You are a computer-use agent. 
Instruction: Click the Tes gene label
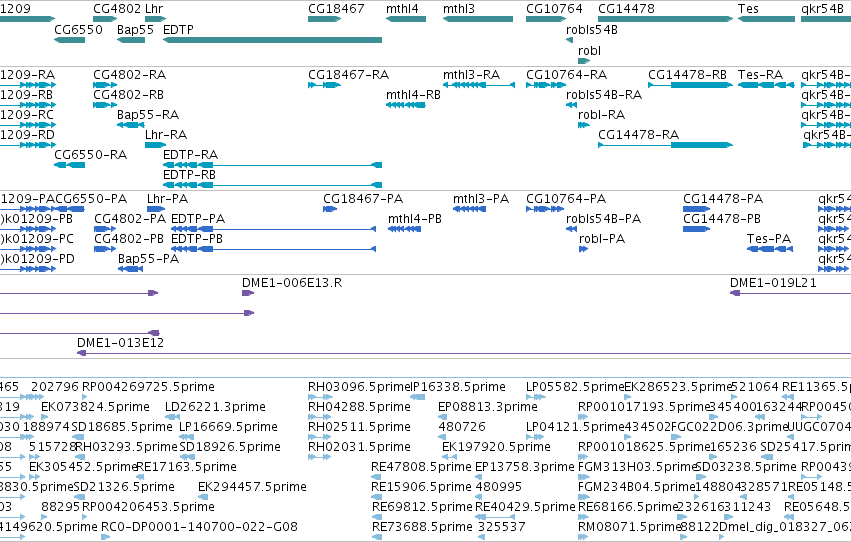click(x=748, y=9)
